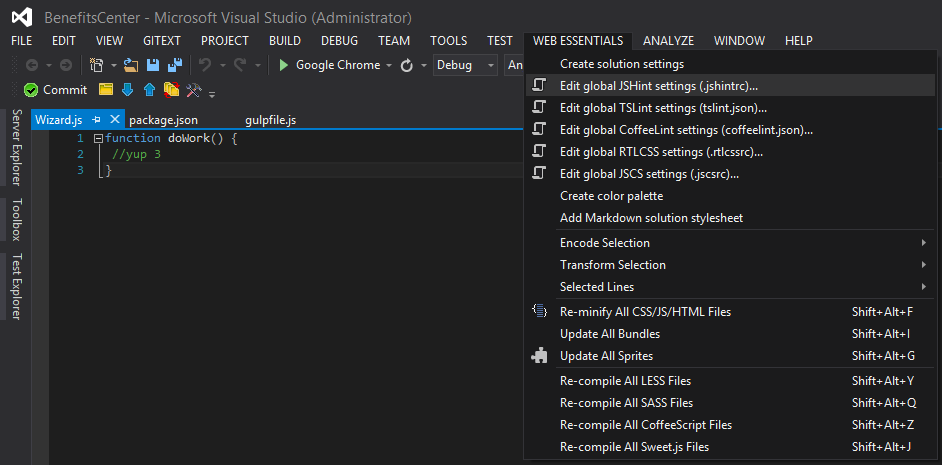This screenshot has width=942, height=465.
Task: Open the New Project dropdown arrow
Action: tap(114, 65)
